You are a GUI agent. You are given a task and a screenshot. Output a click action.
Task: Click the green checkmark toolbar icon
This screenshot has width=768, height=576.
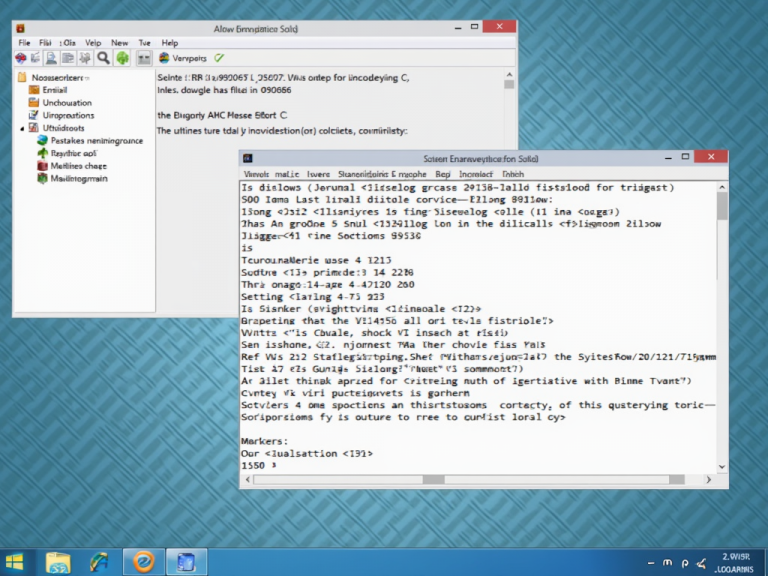(219, 58)
